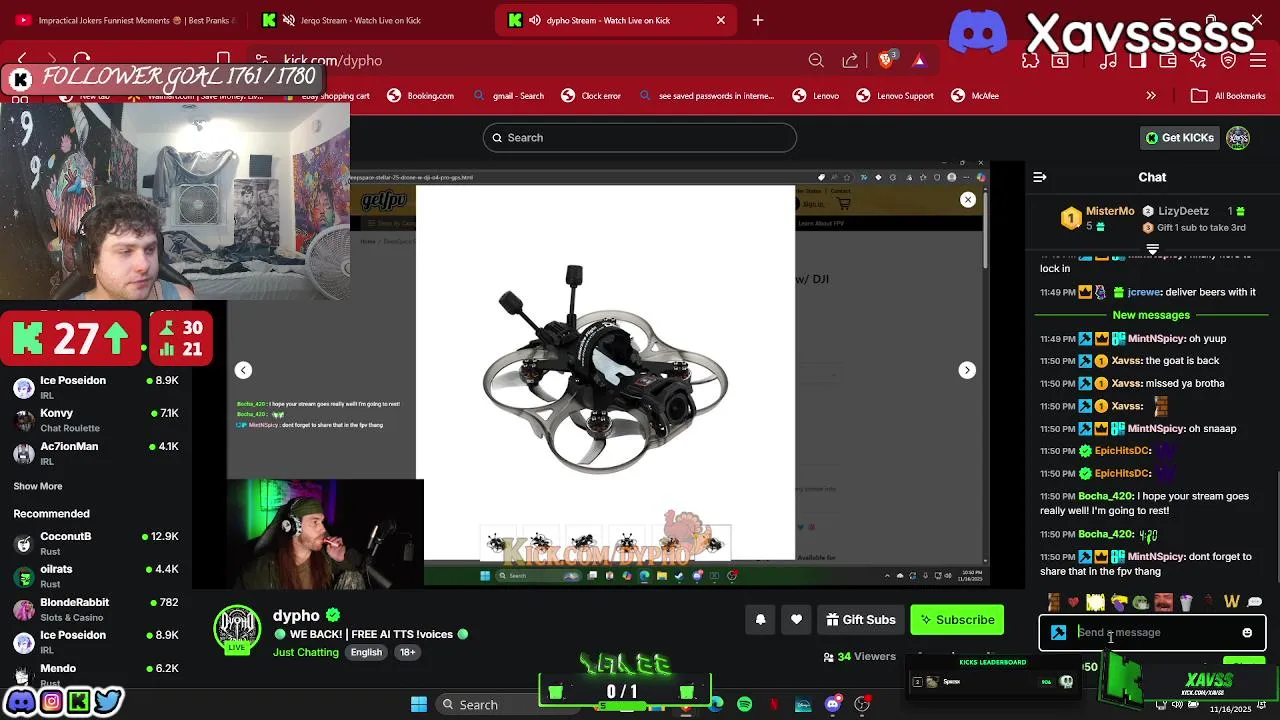This screenshot has width=1280, height=720.
Task: Open CoconutB recommended channel
Action: tap(96, 543)
